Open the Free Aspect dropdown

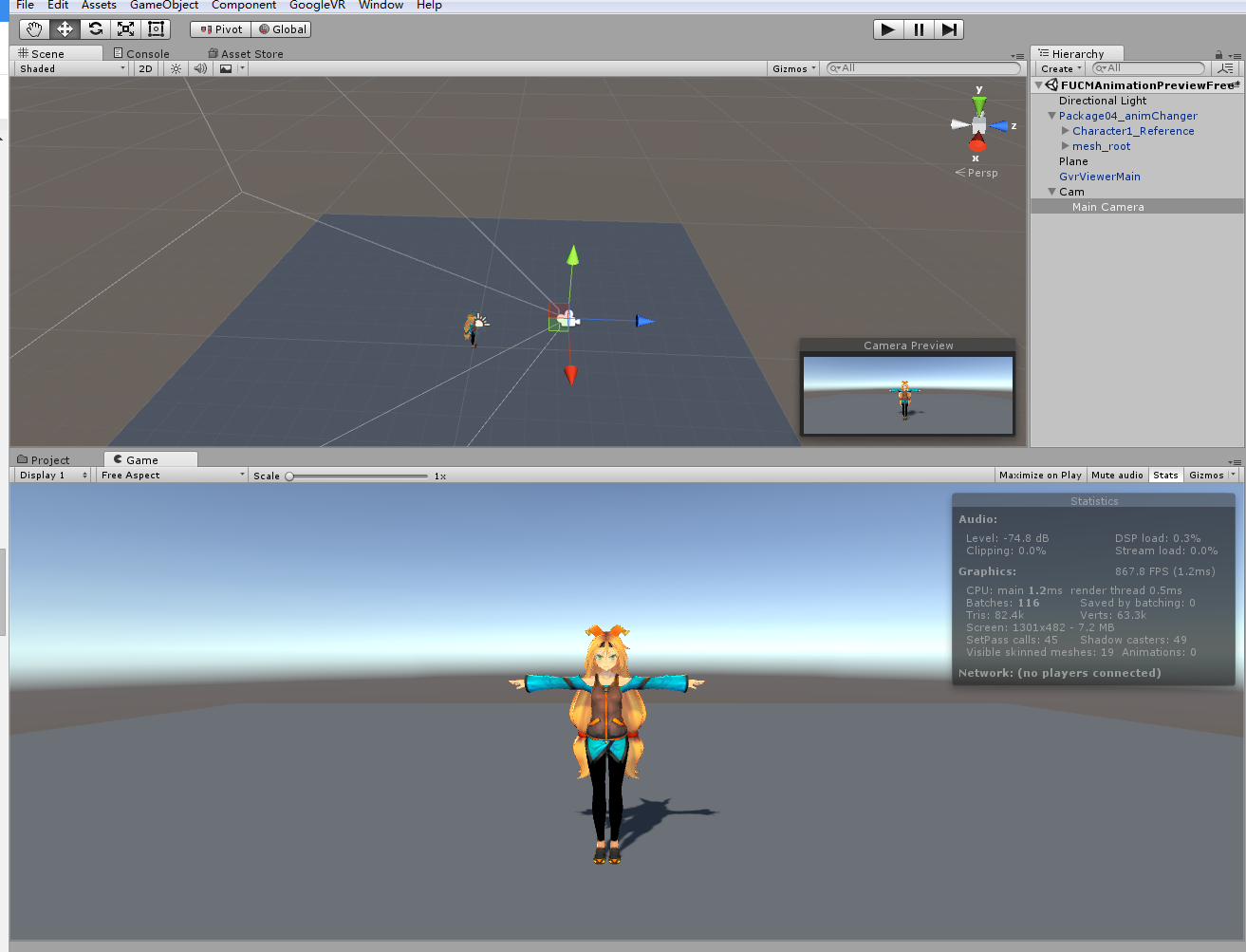[x=172, y=475]
